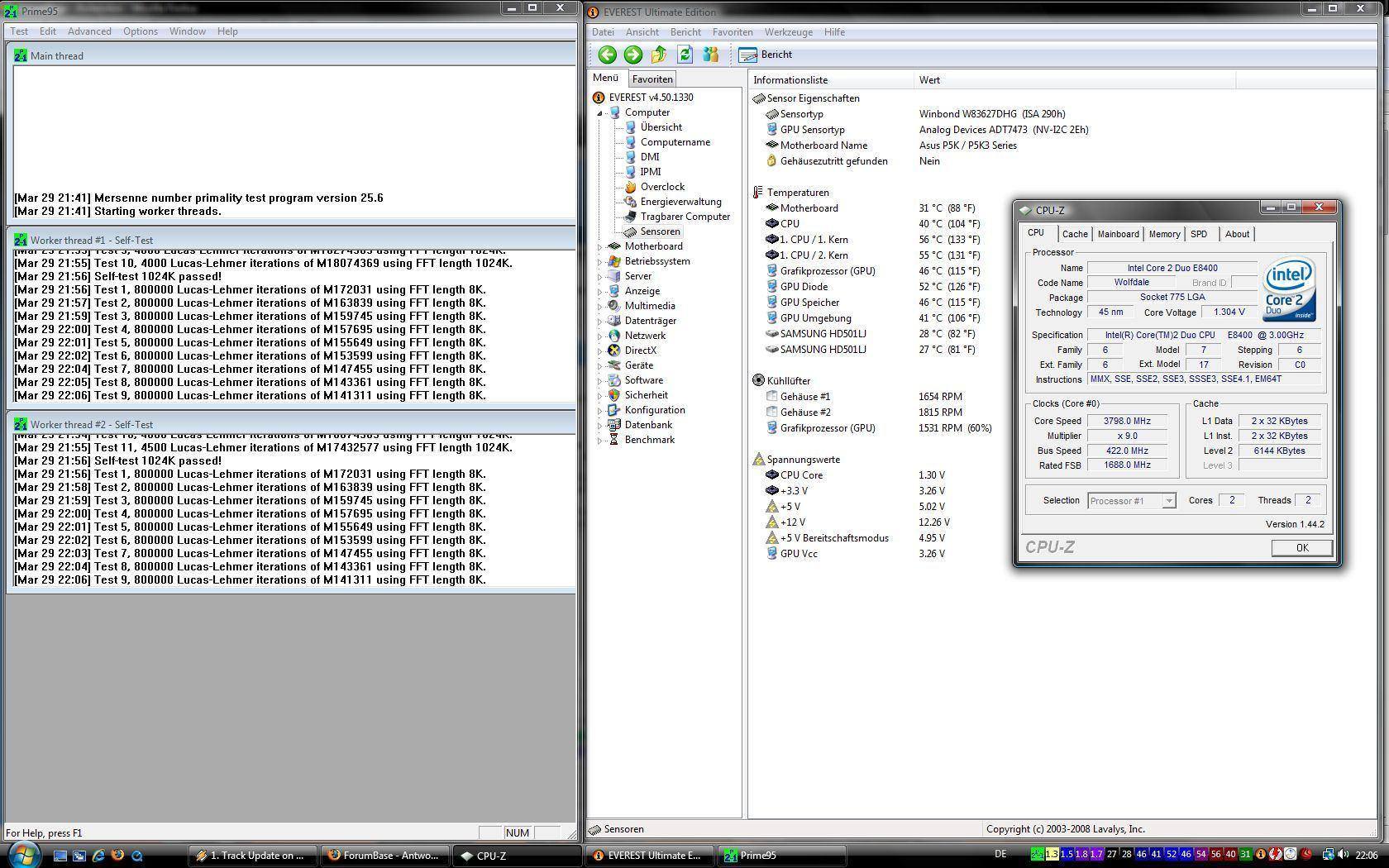Switch to the Cache tab in CPU-Z

[1075, 234]
